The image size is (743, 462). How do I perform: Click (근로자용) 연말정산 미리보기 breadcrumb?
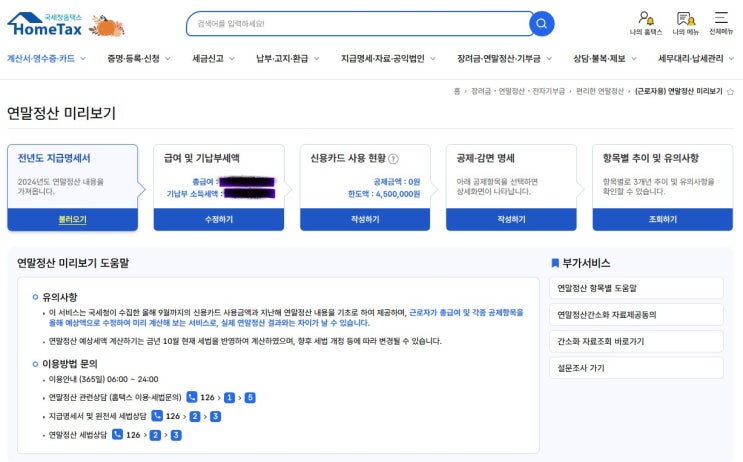pos(679,91)
